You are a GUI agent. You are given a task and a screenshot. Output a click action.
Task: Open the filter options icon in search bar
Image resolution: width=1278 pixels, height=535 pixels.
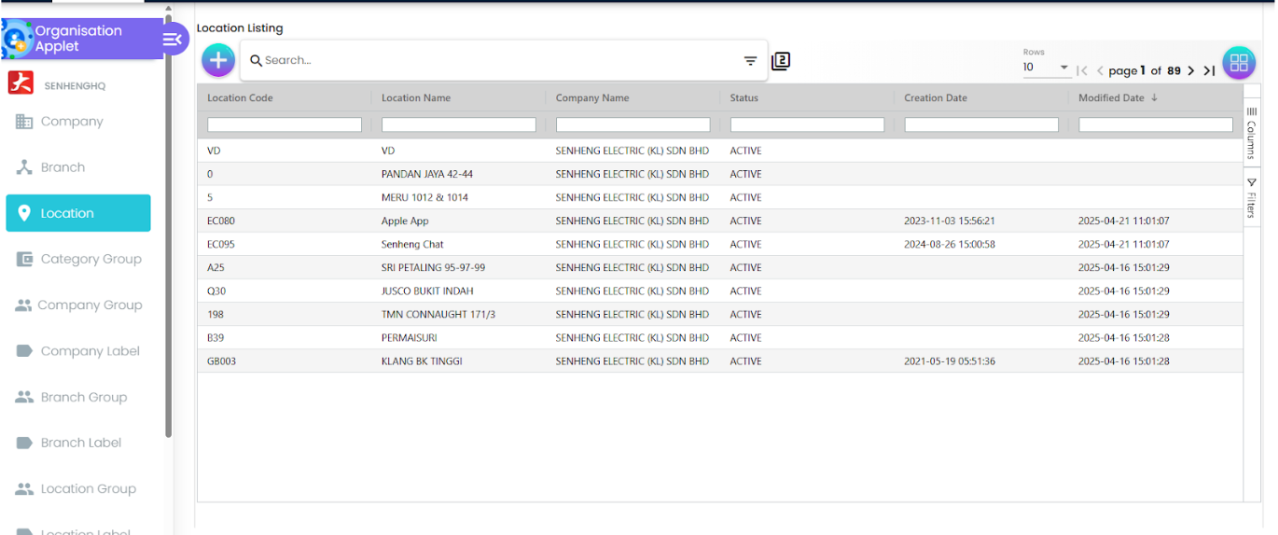(750, 61)
